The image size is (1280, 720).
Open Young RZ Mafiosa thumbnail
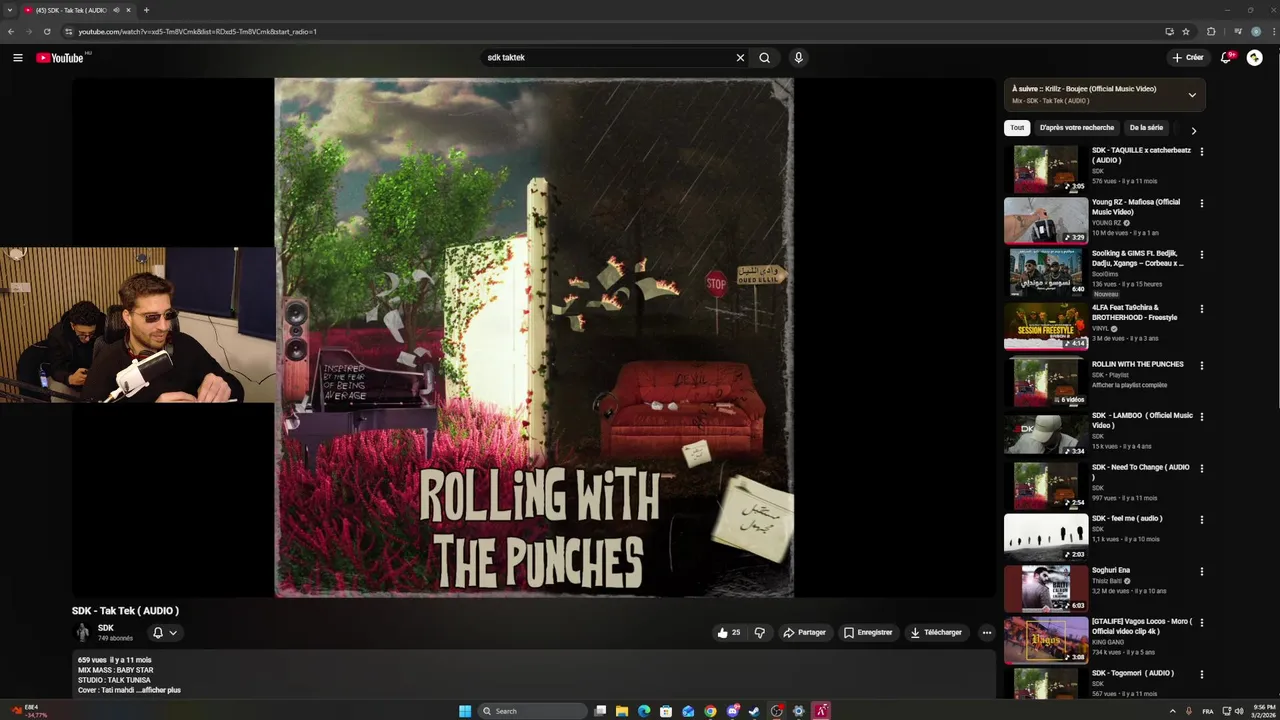[x=1046, y=221]
